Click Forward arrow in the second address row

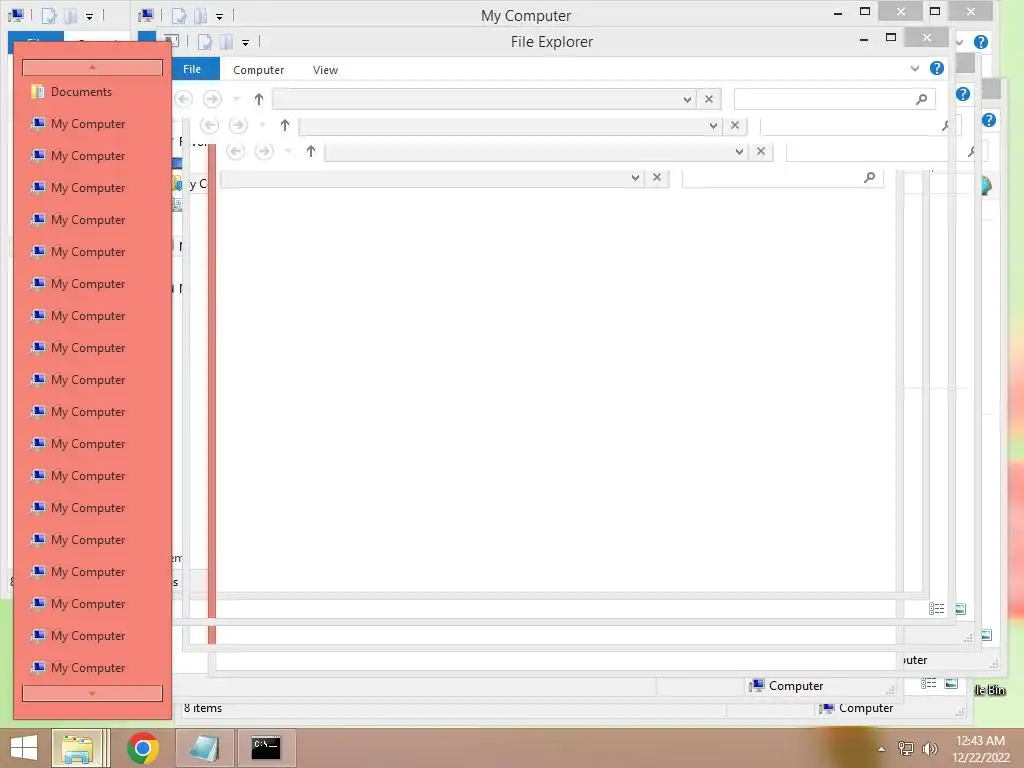click(238, 125)
